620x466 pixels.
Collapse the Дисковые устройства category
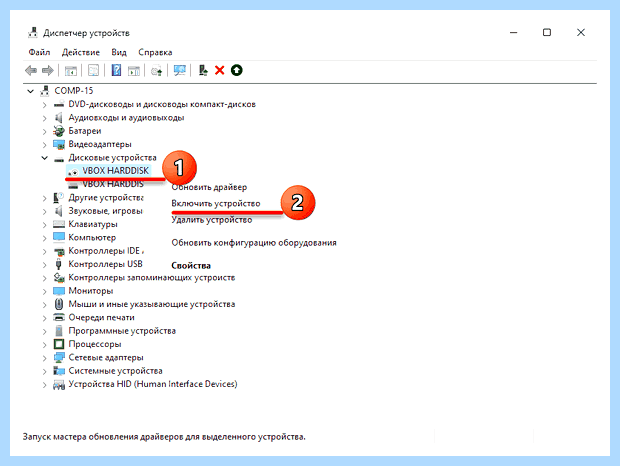pos(45,158)
